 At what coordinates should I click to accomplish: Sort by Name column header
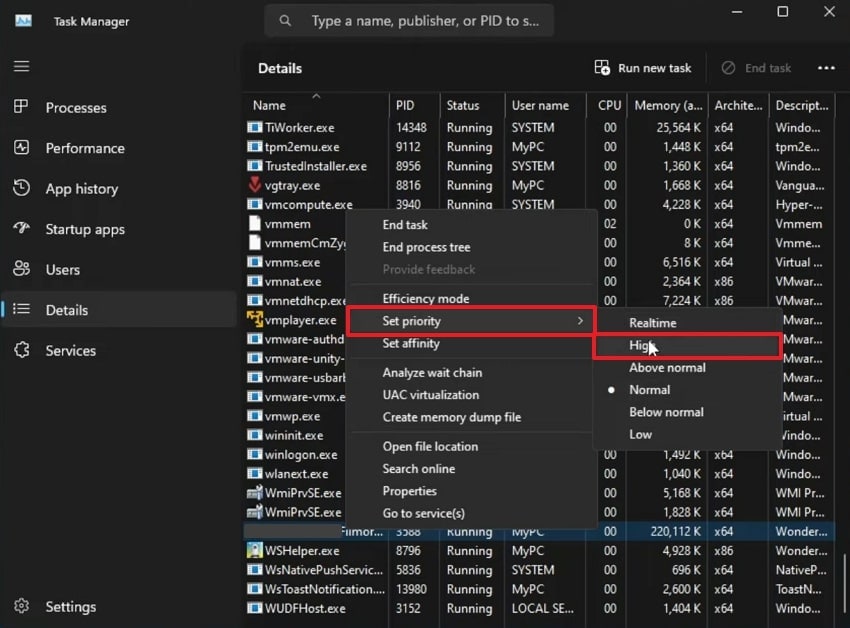point(317,105)
